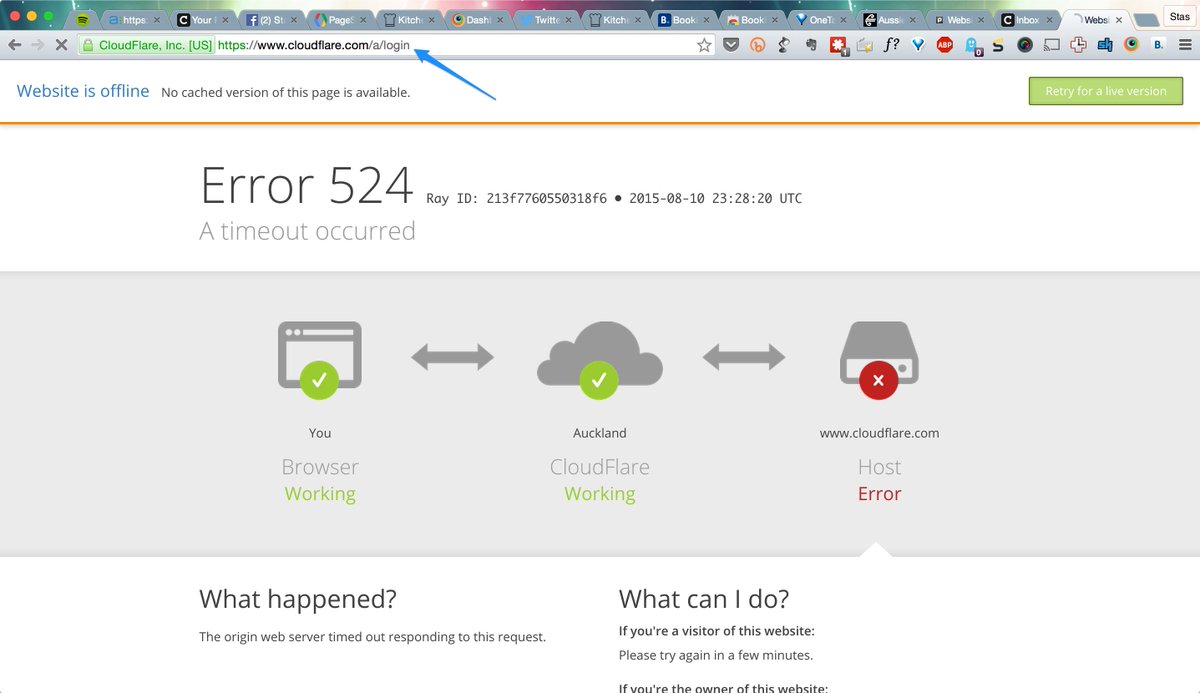Click the desk lamp extension icon
1200x693 pixels.
coord(785,44)
